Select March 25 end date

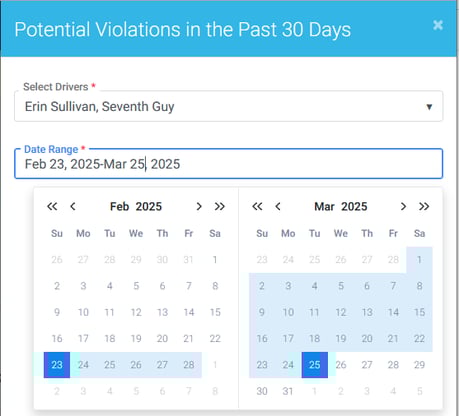(x=315, y=365)
